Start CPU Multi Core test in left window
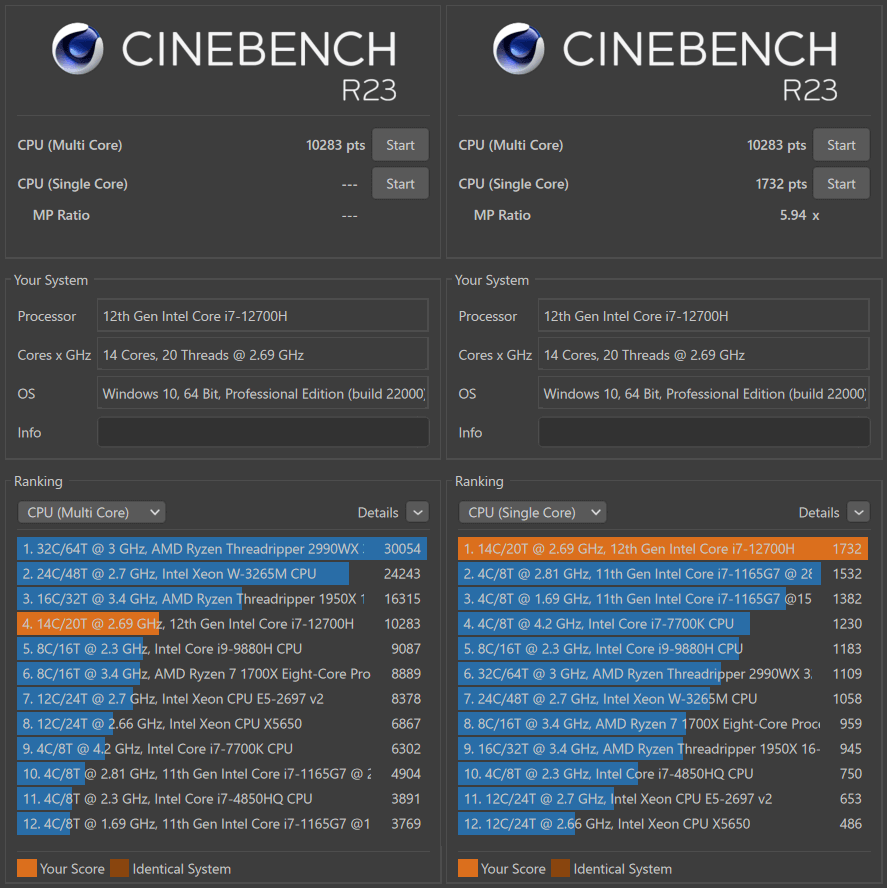Viewport: 887px width, 888px height. pyautogui.click(x=400, y=145)
